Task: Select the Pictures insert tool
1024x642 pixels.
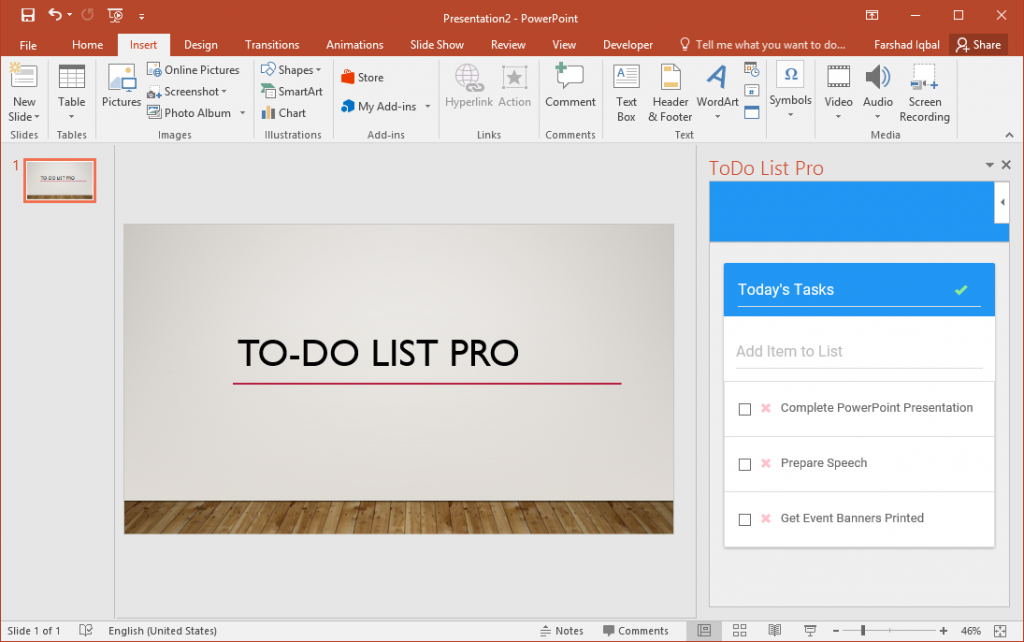Action: [x=121, y=95]
